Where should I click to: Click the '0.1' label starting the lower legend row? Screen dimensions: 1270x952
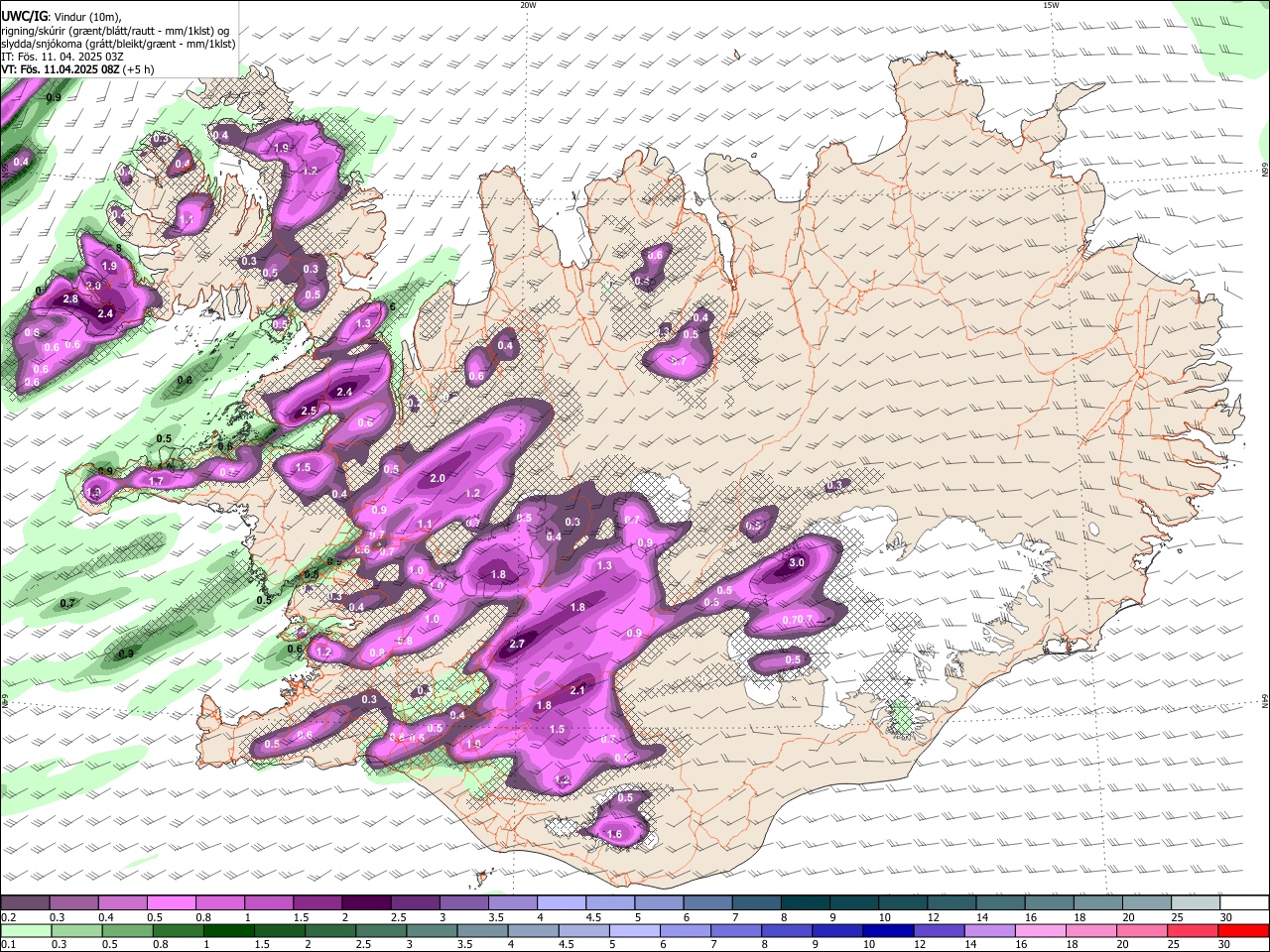click(x=8, y=944)
